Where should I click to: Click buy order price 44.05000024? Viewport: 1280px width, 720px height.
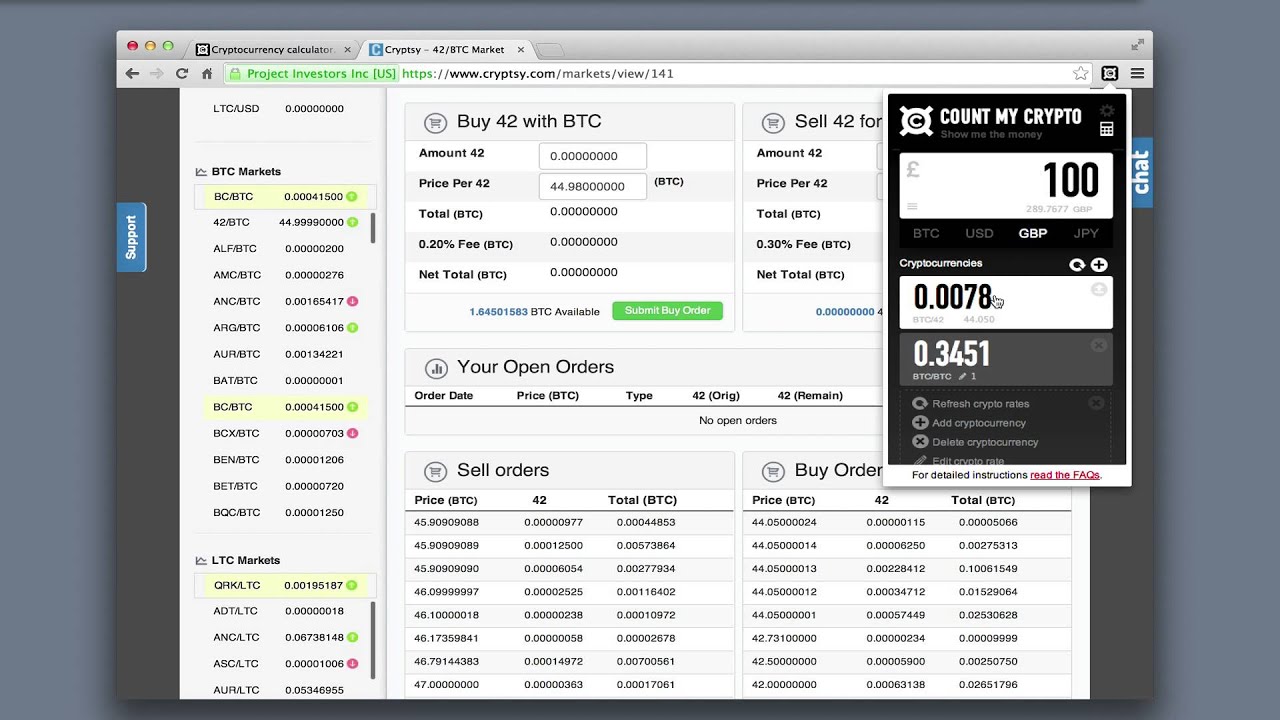(784, 523)
